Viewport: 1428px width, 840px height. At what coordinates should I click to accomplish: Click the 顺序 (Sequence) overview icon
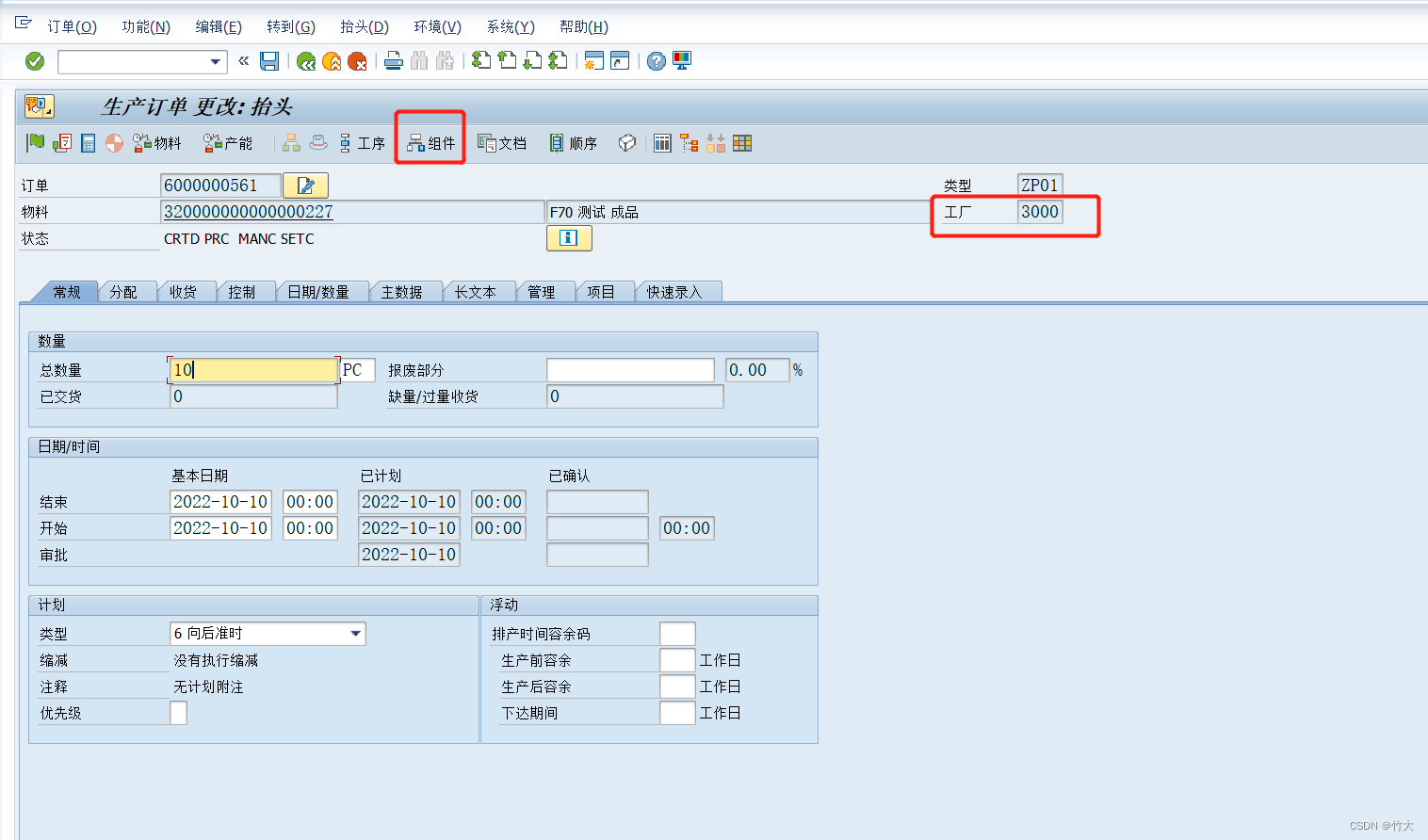point(572,143)
